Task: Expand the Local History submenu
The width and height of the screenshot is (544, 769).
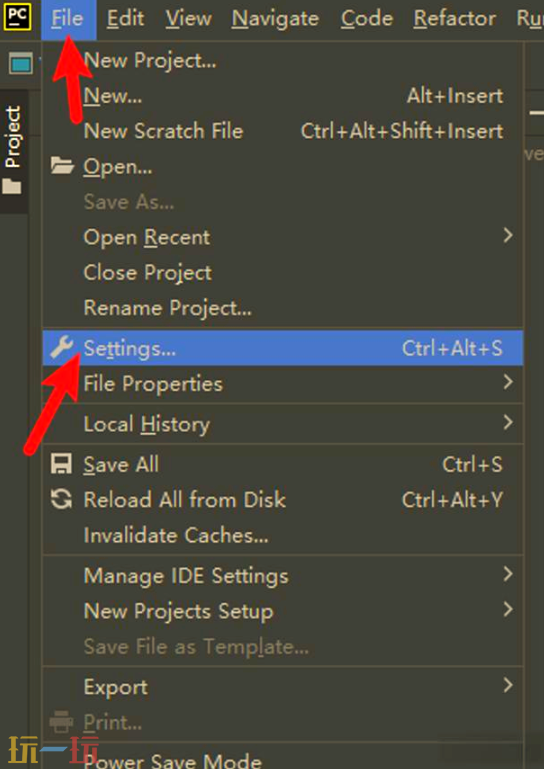Action: (283, 423)
